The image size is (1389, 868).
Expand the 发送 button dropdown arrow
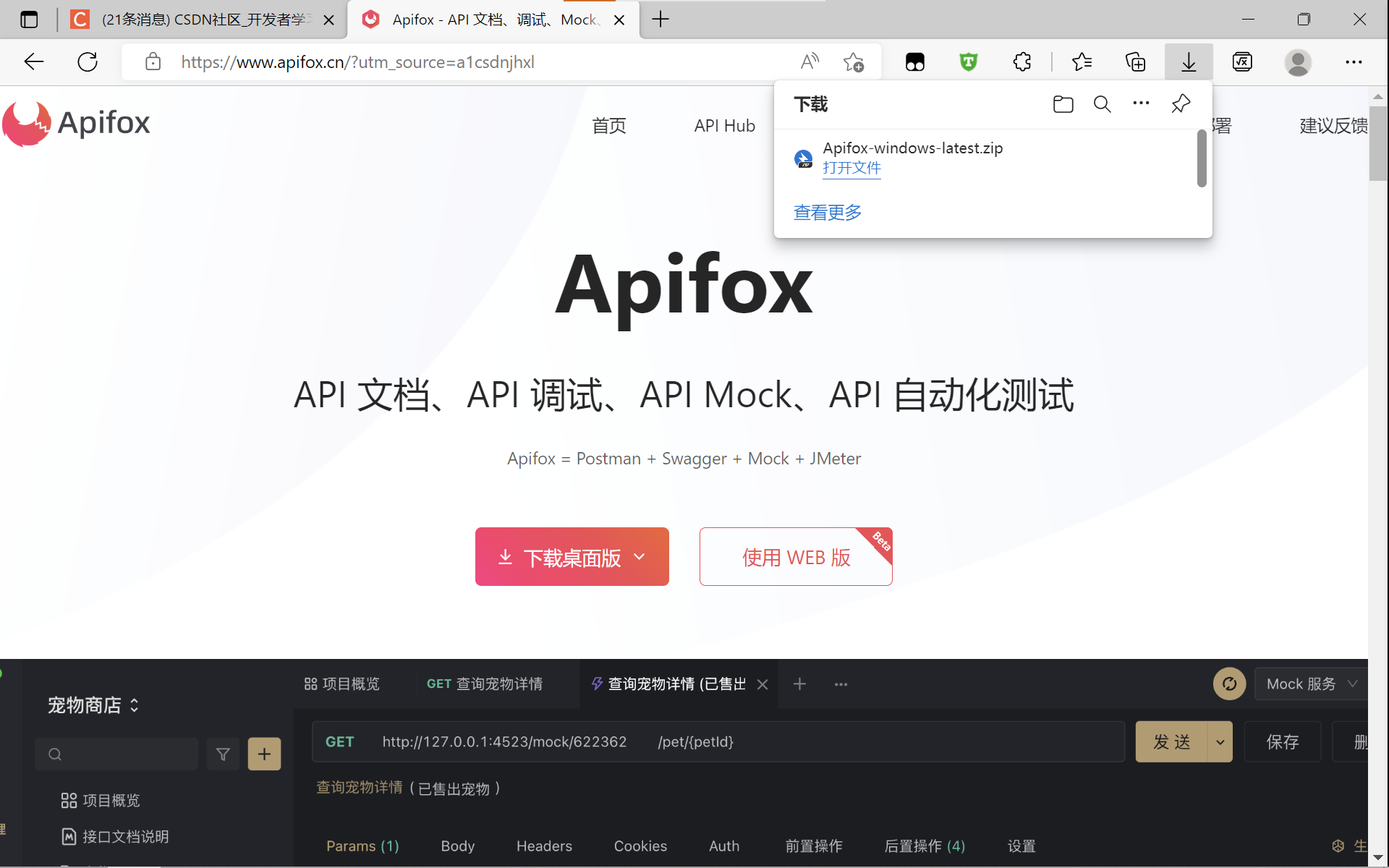click(x=1220, y=742)
